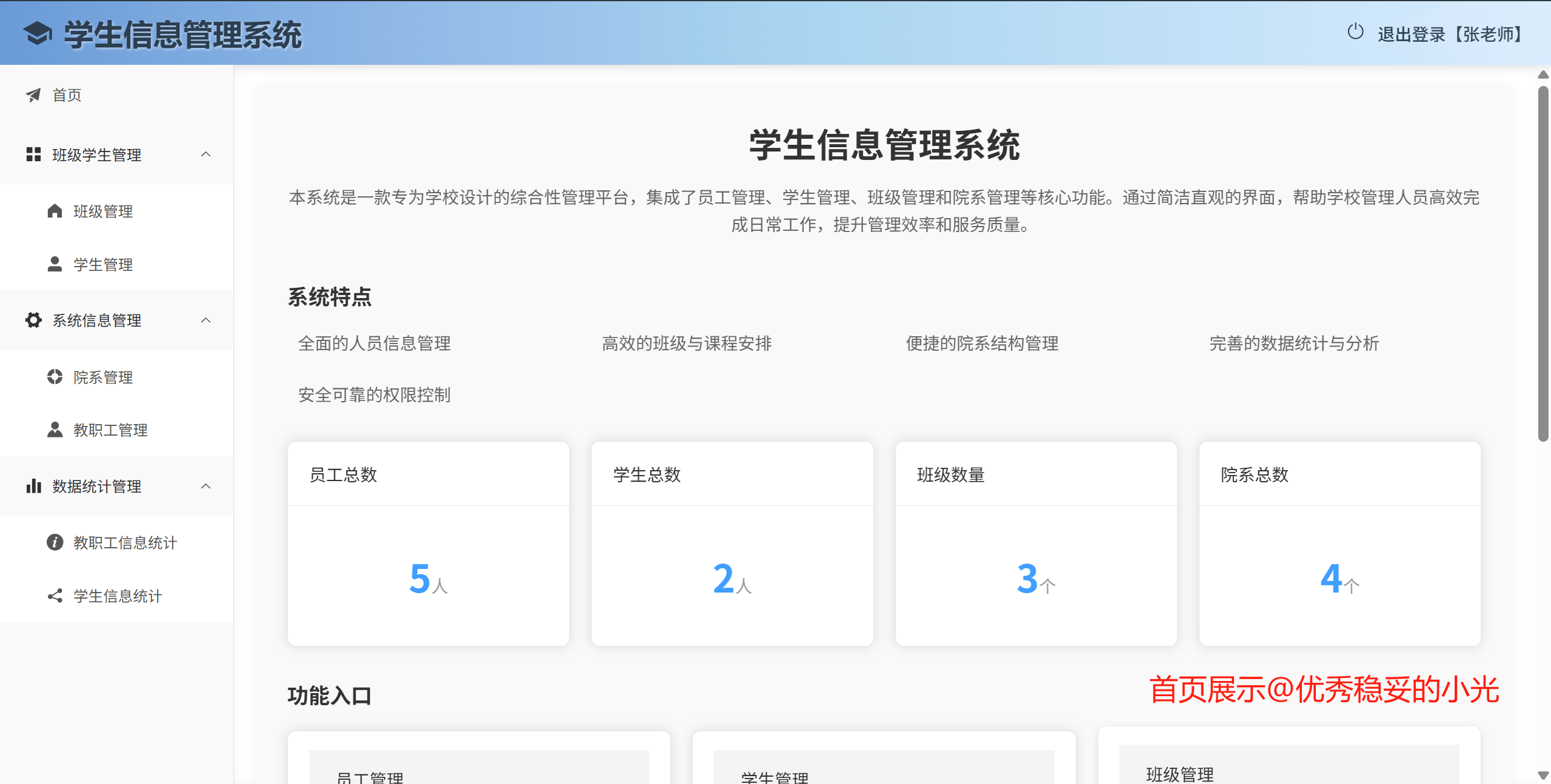Click the vertical scrollbar thumb
Screen dimensions: 1551x784
pyautogui.click(x=1543, y=264)
